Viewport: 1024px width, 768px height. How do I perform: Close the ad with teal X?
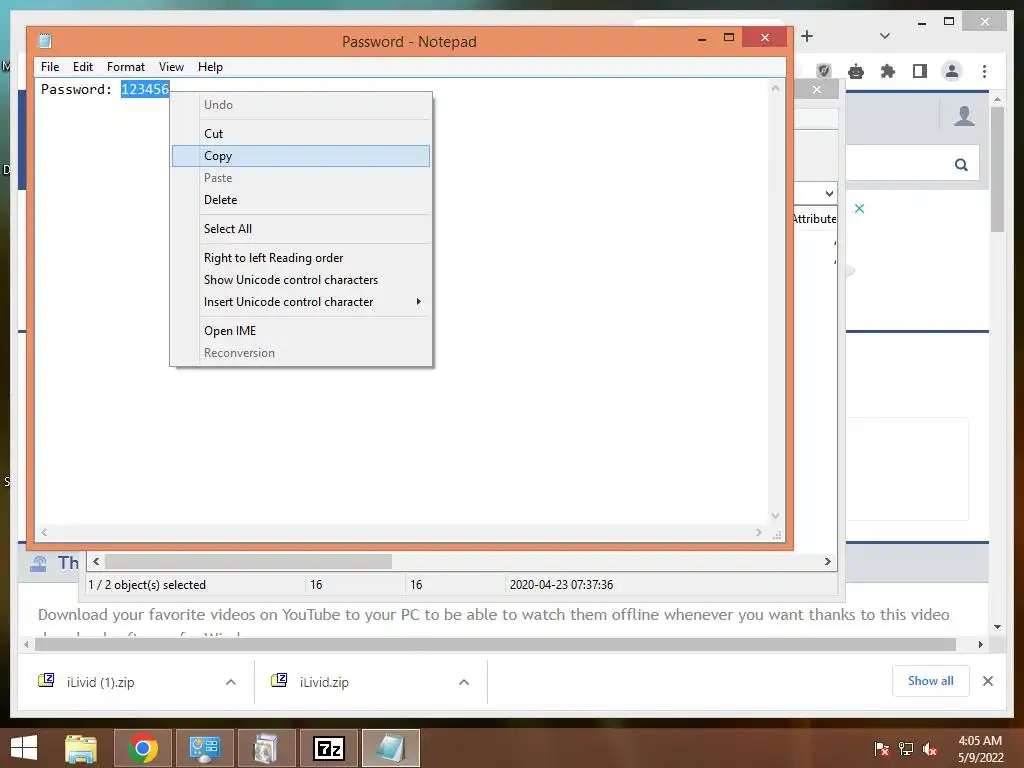click(x=859, y=208)
